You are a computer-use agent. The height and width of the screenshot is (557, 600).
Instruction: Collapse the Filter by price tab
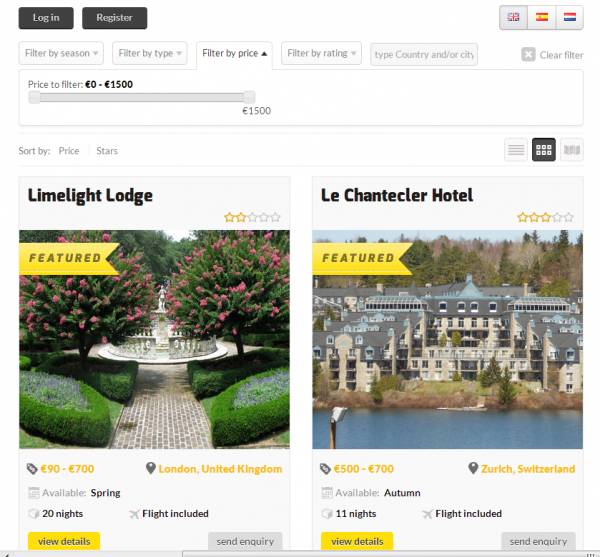[x=234, y=54]
